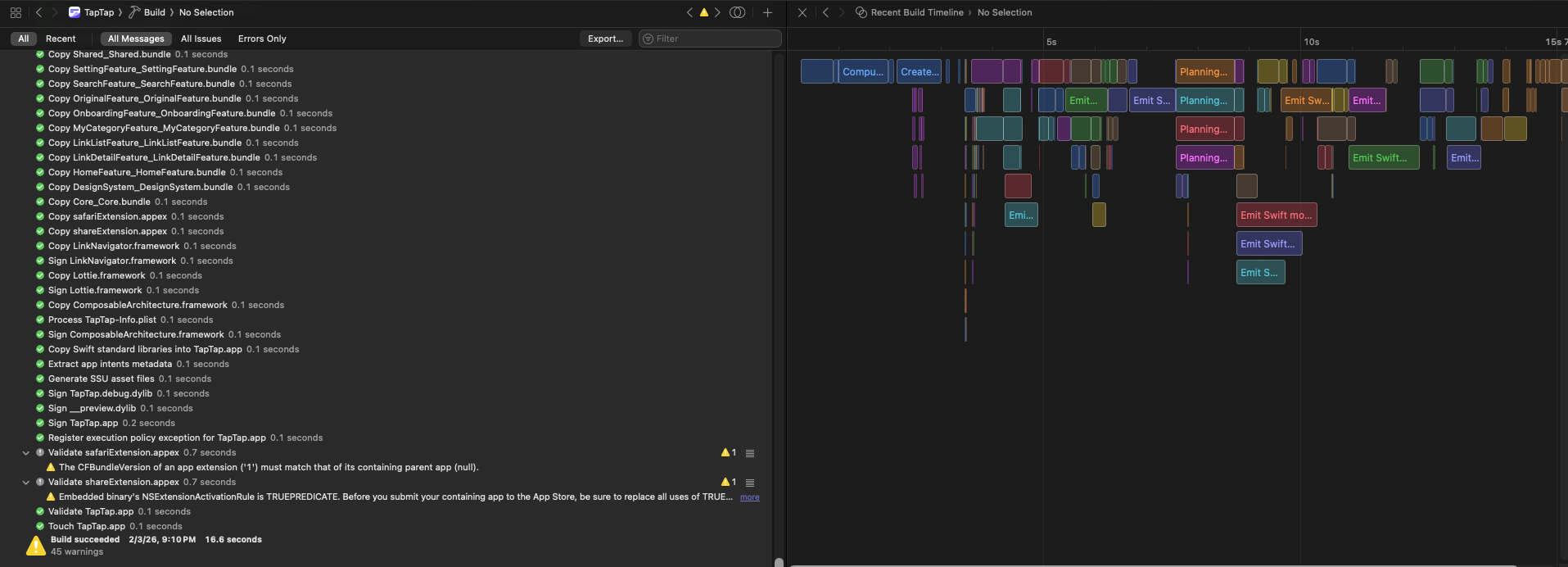Toggle the editor review split icon
Screen dimensions: 1568x567
pyautogui.click(x=737, y=12)
